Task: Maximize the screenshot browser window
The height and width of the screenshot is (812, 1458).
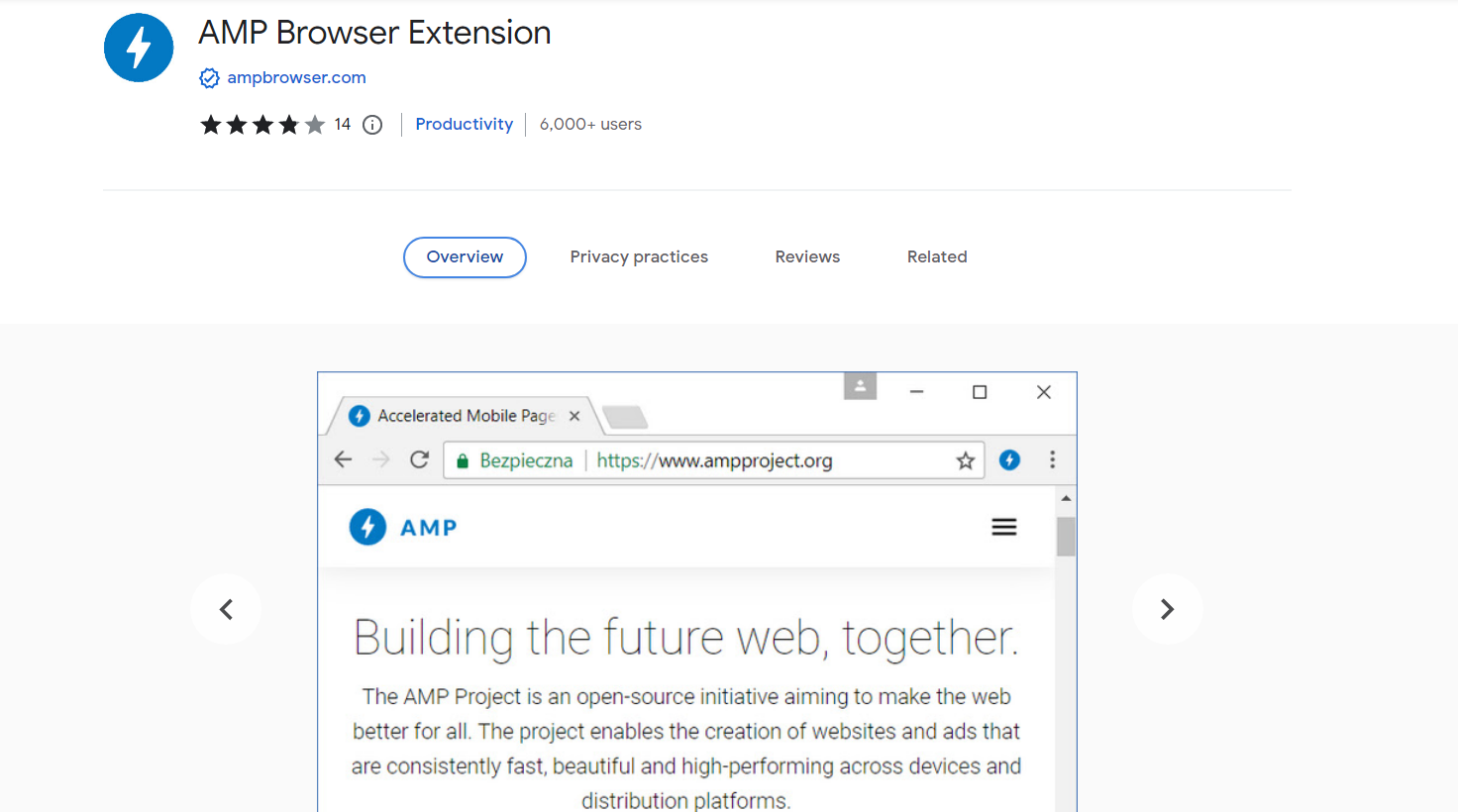Action: tap(980, 392)
